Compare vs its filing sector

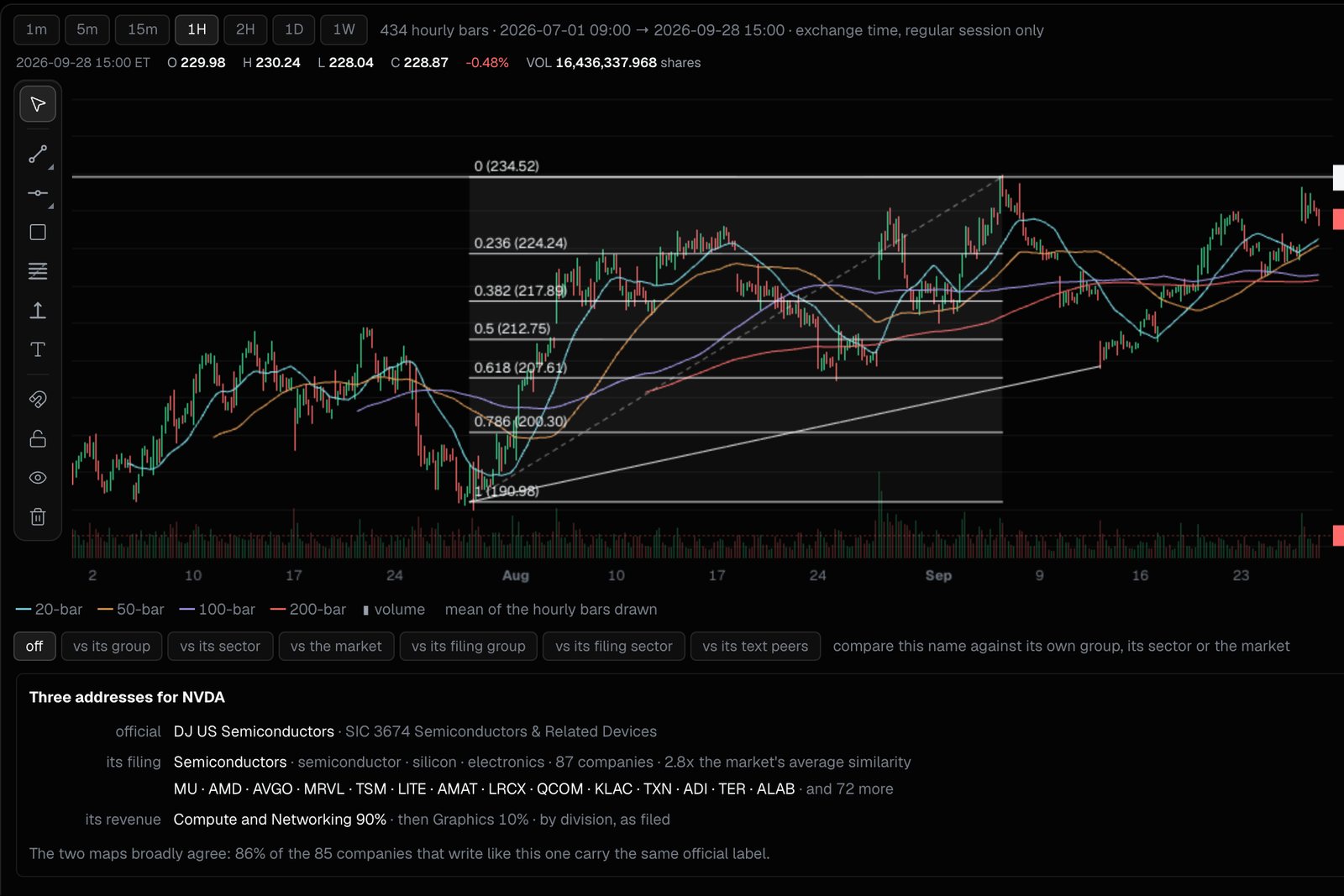(614, 646)
